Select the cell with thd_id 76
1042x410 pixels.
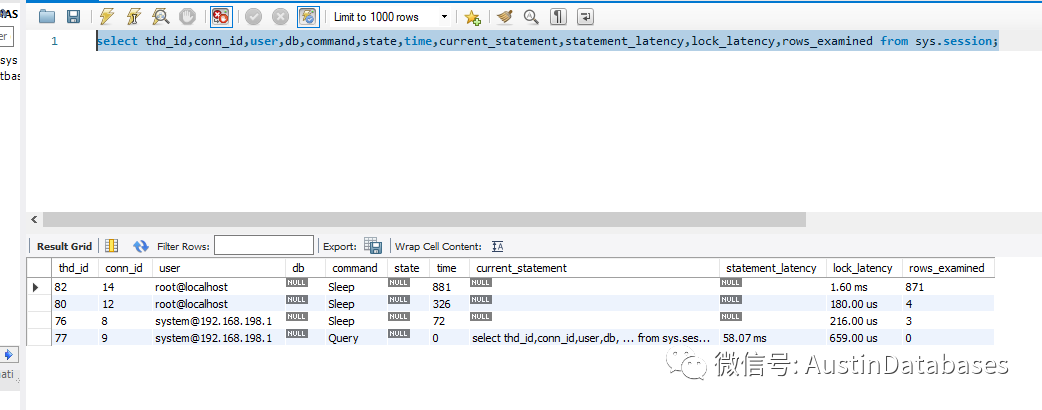74,321
